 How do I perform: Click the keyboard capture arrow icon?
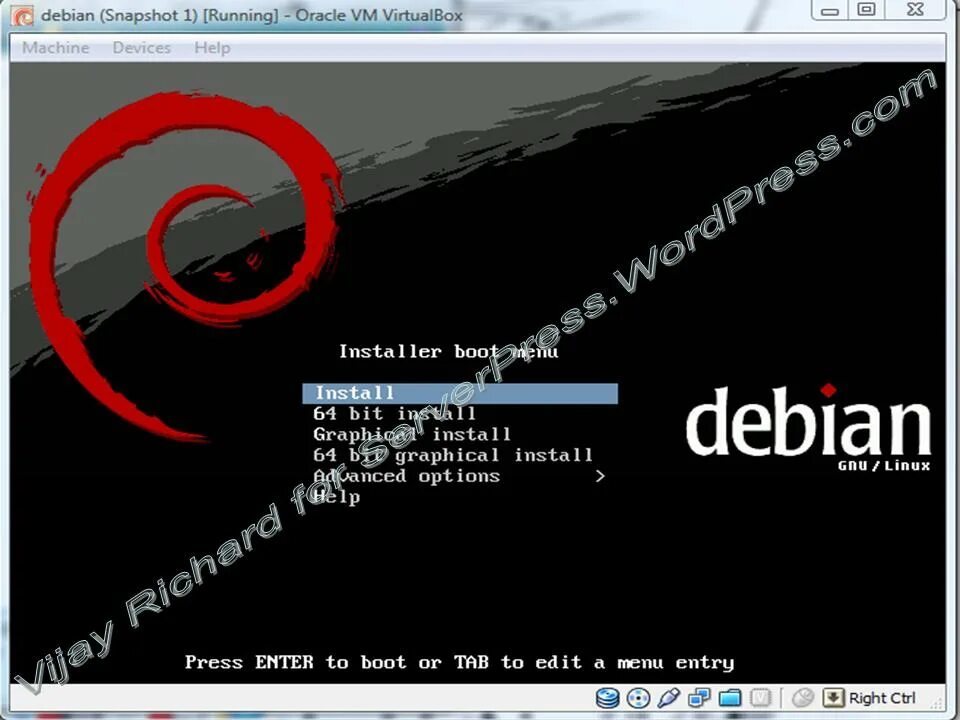pos(833,698)
